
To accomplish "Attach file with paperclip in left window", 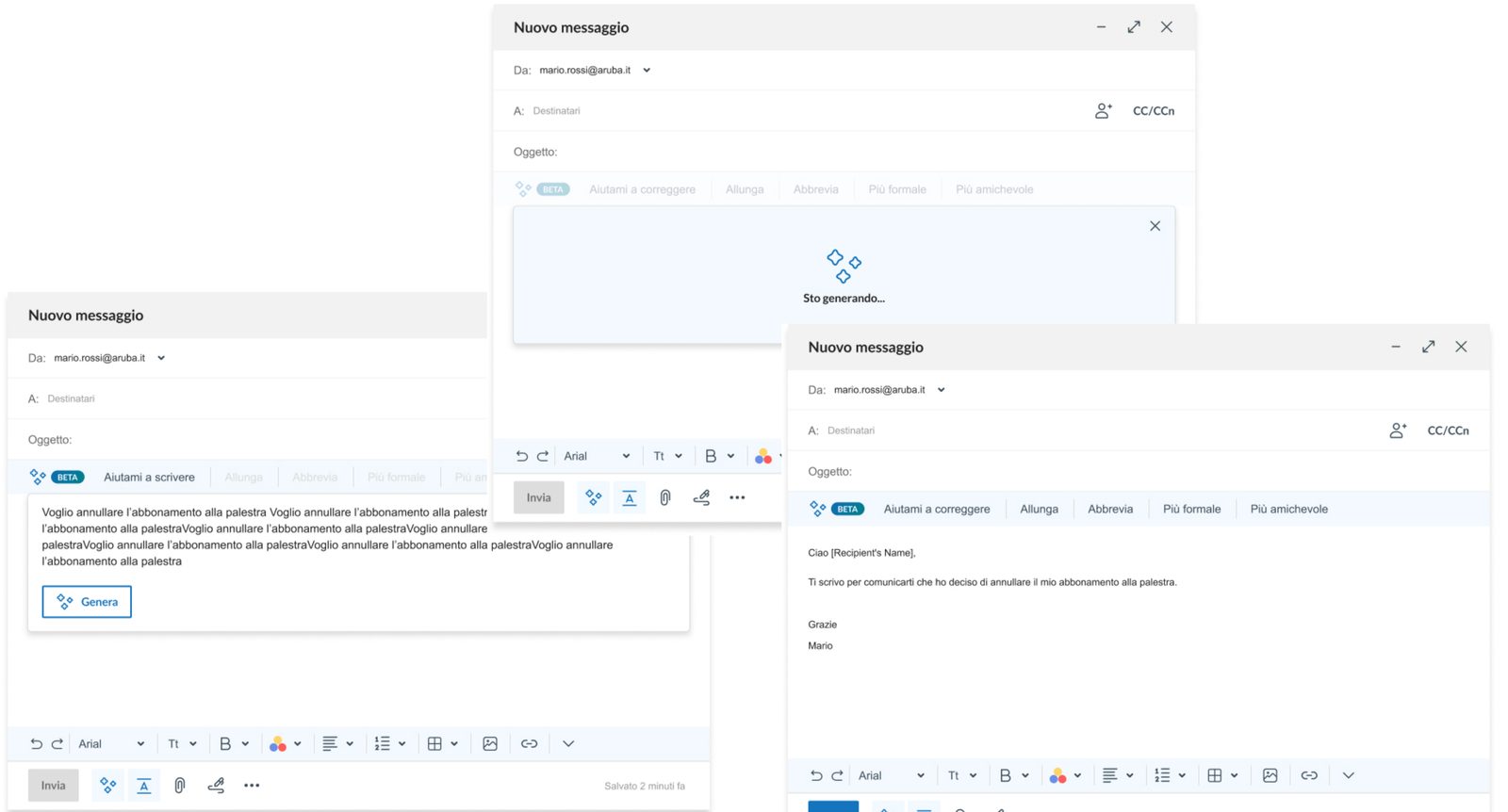I will 180,786.
